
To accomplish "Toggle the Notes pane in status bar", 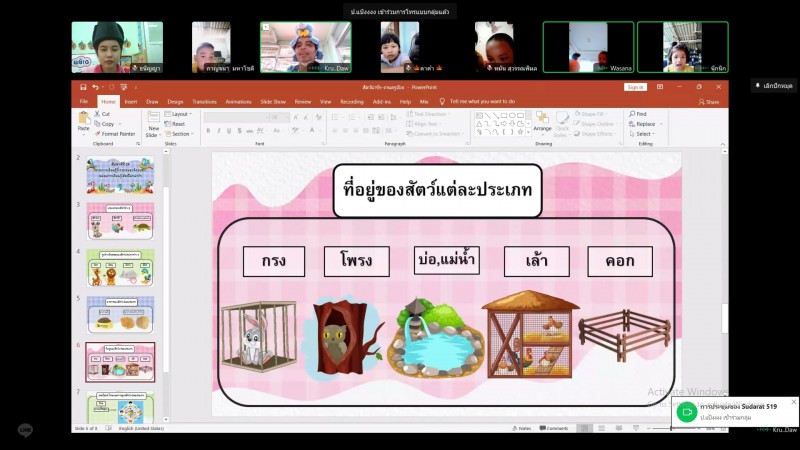I will click(522, 428).
